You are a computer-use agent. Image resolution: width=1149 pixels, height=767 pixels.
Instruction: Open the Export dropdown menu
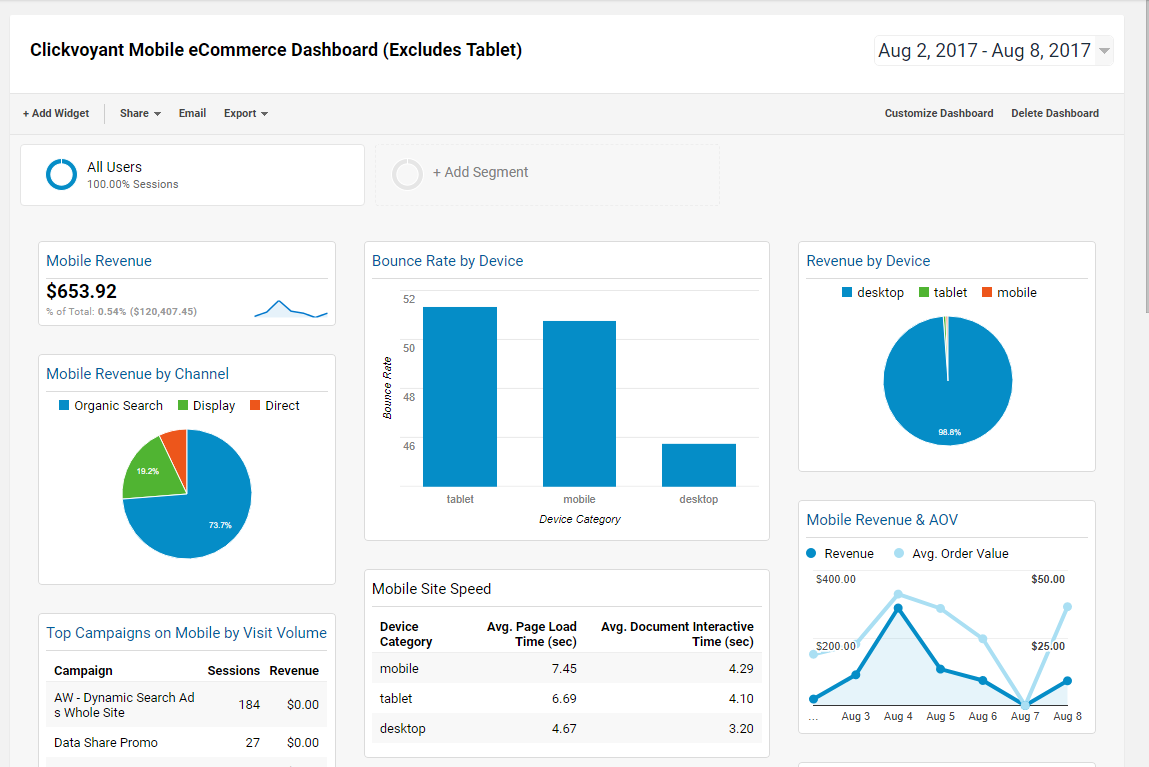(245, 114)
